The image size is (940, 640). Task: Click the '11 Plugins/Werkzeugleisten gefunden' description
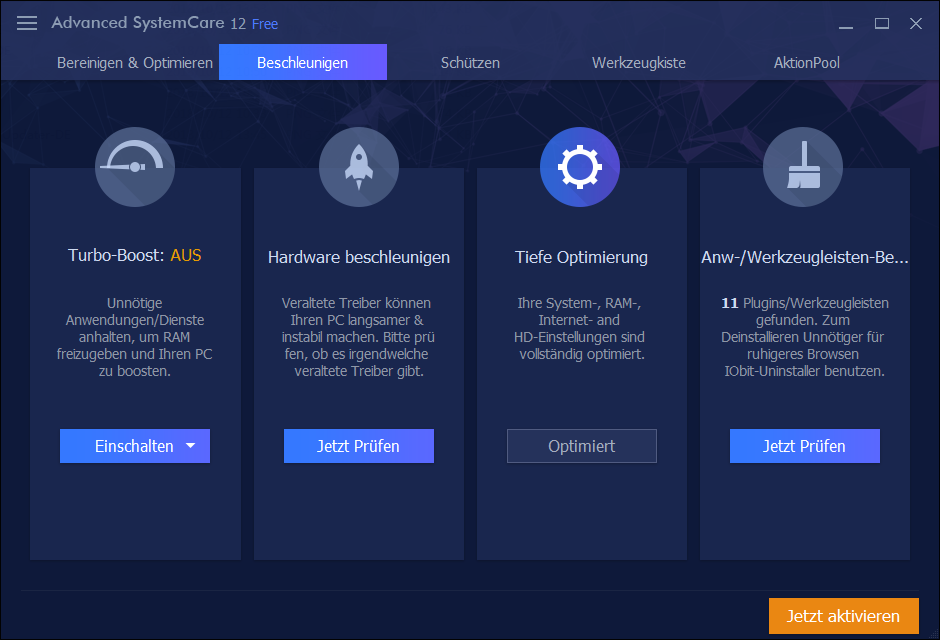click(x=805, y=337)
